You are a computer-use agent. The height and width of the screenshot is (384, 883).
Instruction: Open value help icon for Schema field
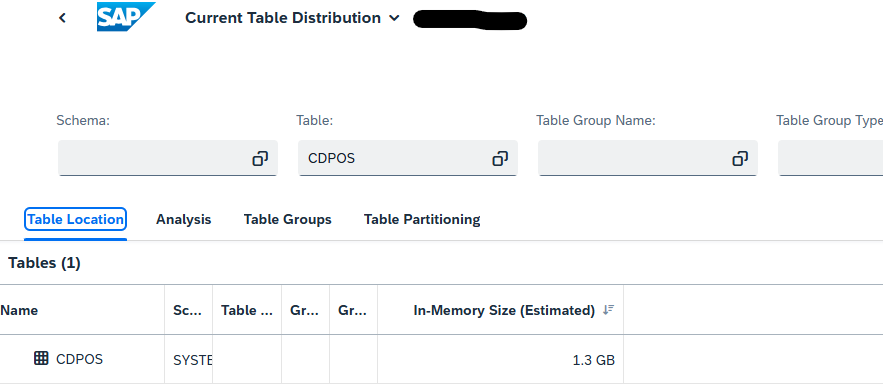coord(260,159)
